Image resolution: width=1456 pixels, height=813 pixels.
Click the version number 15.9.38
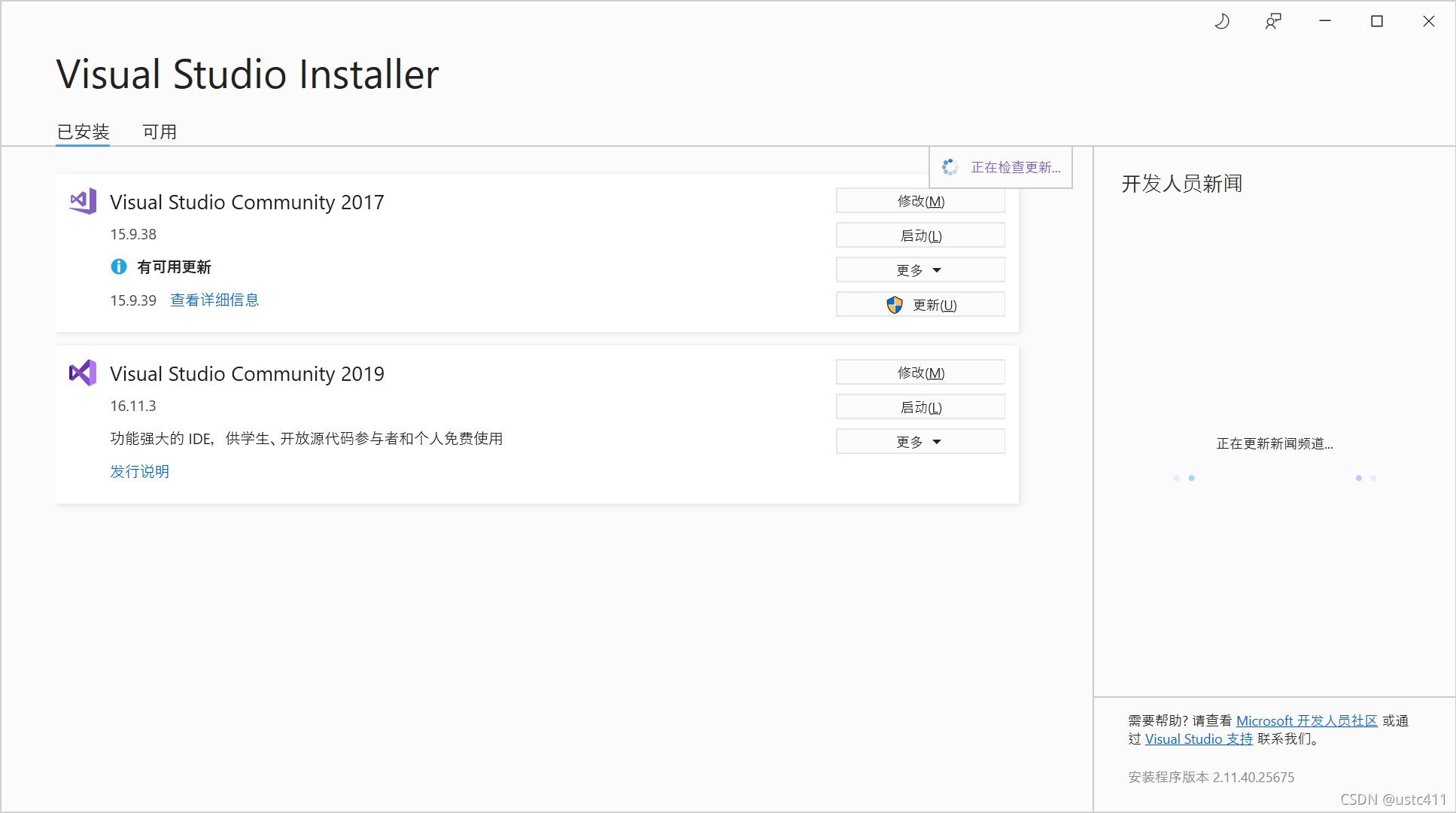point(133,234)
